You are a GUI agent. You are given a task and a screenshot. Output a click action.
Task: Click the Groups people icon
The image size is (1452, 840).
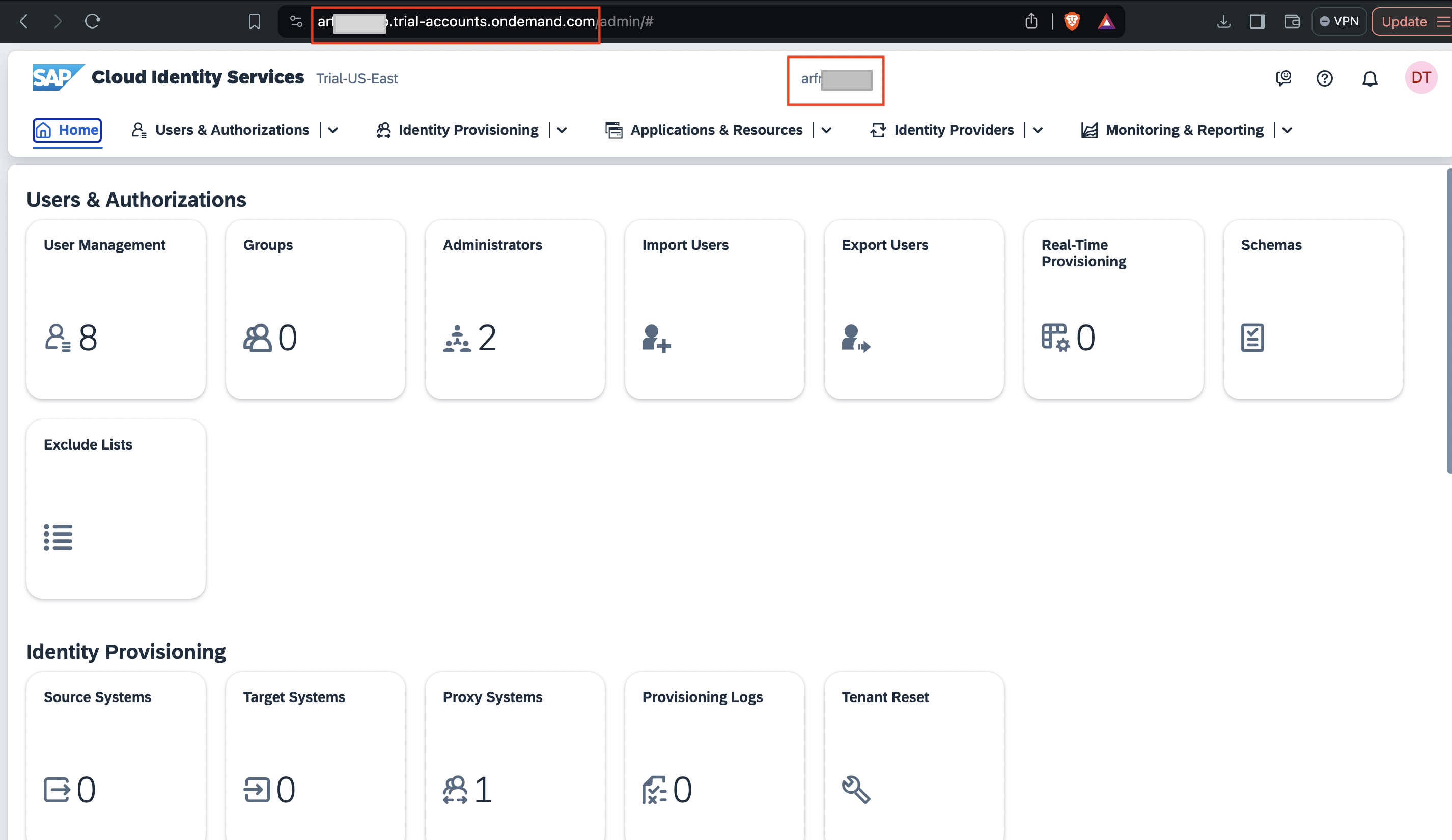257,338
